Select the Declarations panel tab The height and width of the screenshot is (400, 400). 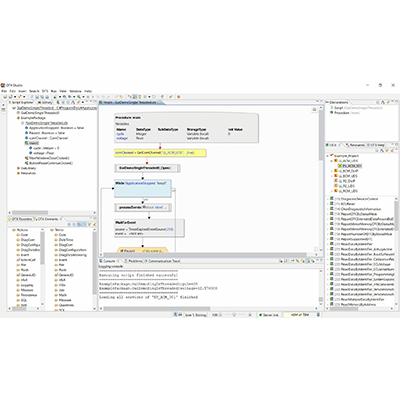pyautogui.click(x=338, y=102)
